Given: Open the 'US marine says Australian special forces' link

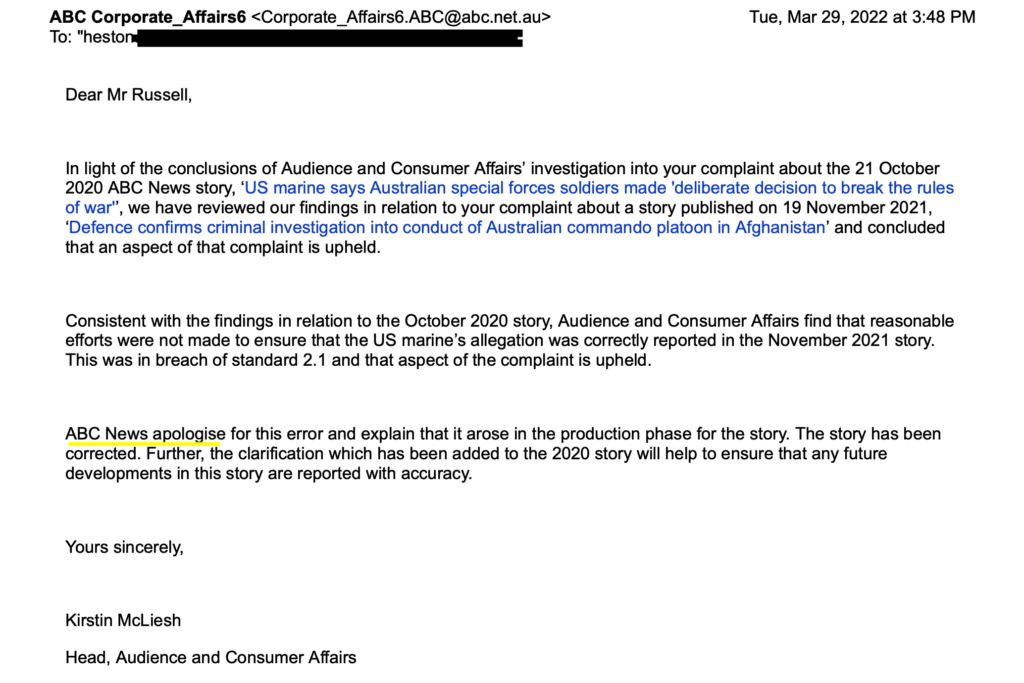Looking at the screenshot, I should (598, 188).
